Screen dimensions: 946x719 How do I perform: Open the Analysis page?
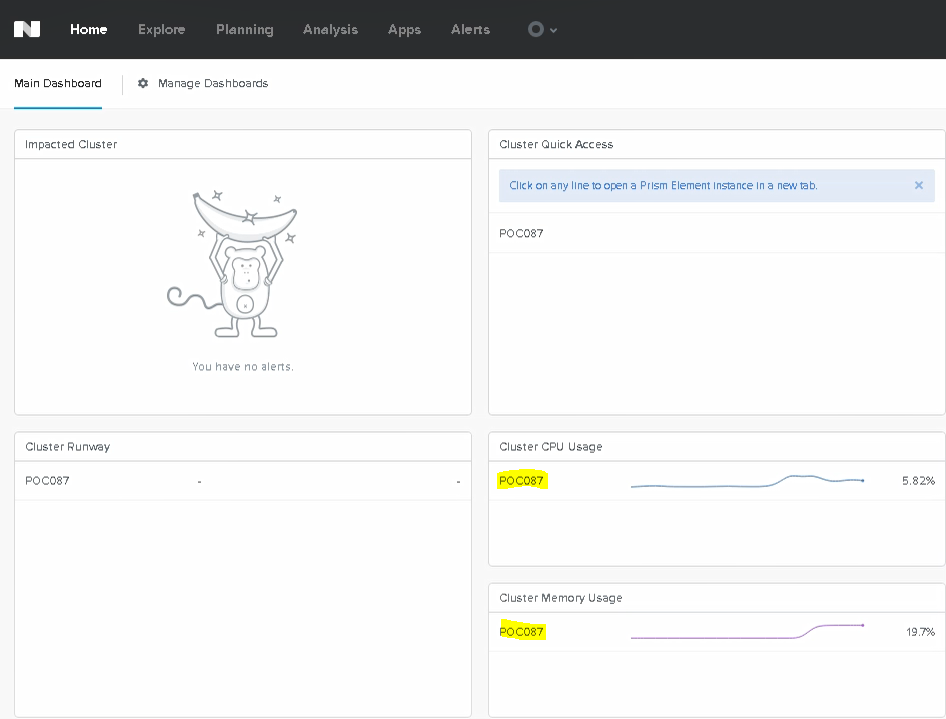click(x=330, y=29)
